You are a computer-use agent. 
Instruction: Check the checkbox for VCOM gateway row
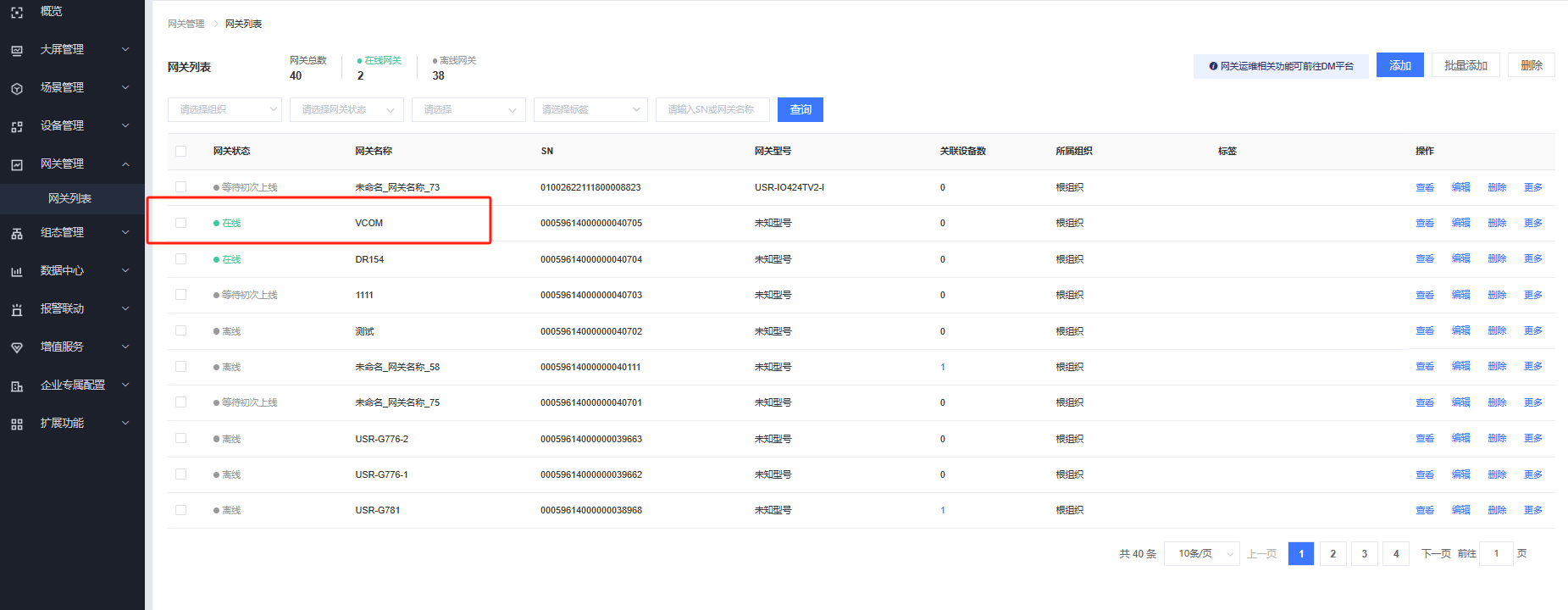[180, 223]
